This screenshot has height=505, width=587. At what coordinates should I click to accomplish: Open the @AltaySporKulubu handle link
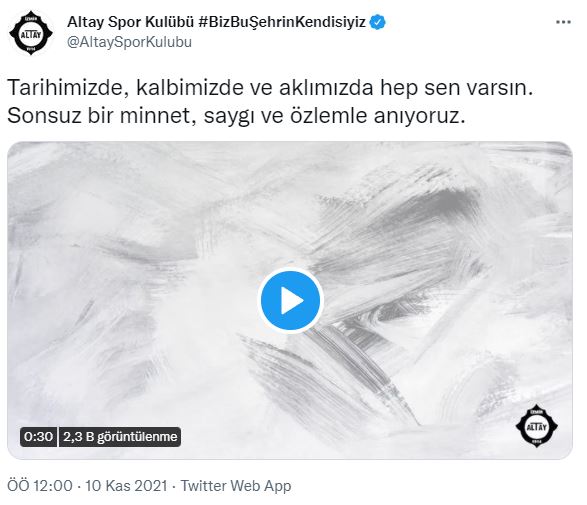[x=129, y=42]
